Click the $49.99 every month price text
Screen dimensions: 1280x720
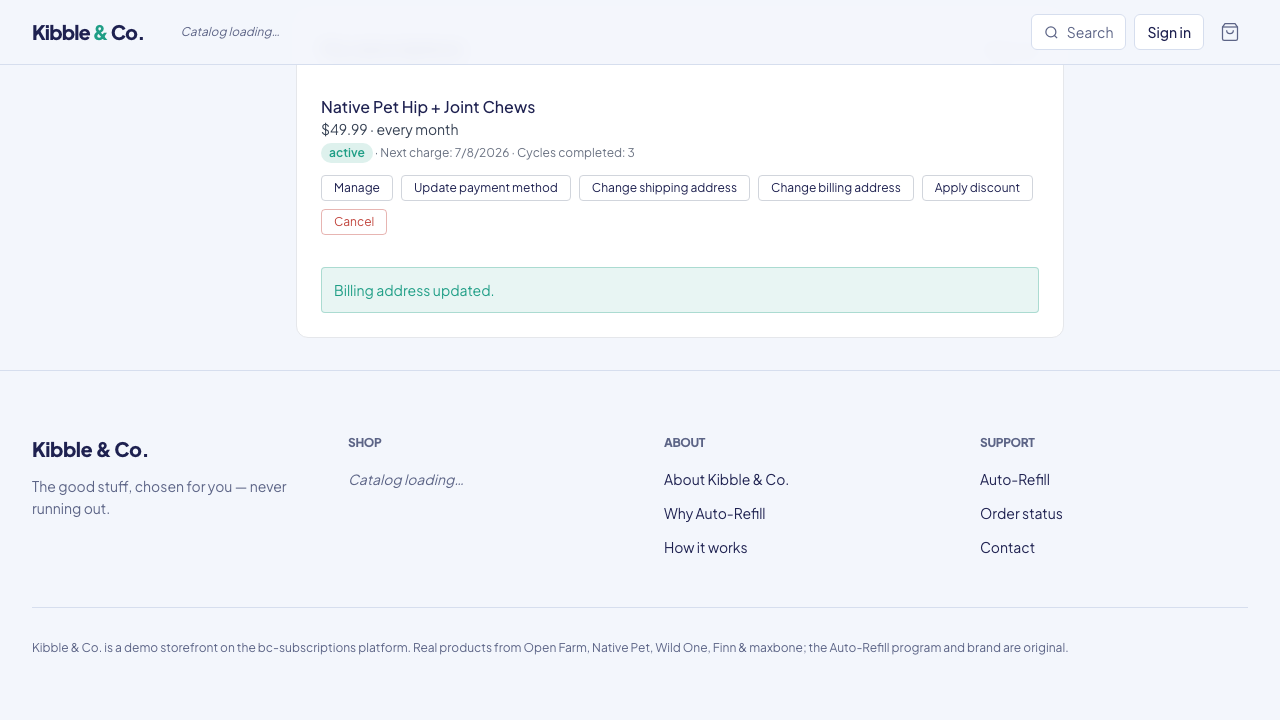pyautogui.click(x=390, y=130)
